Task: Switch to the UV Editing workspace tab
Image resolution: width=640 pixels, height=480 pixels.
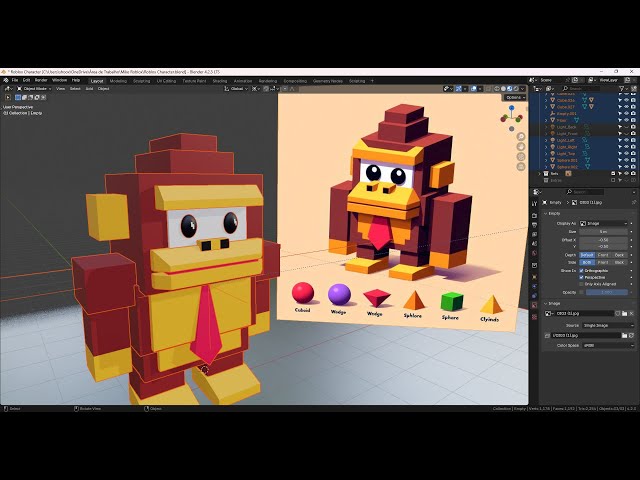Action: pos(166,81)
